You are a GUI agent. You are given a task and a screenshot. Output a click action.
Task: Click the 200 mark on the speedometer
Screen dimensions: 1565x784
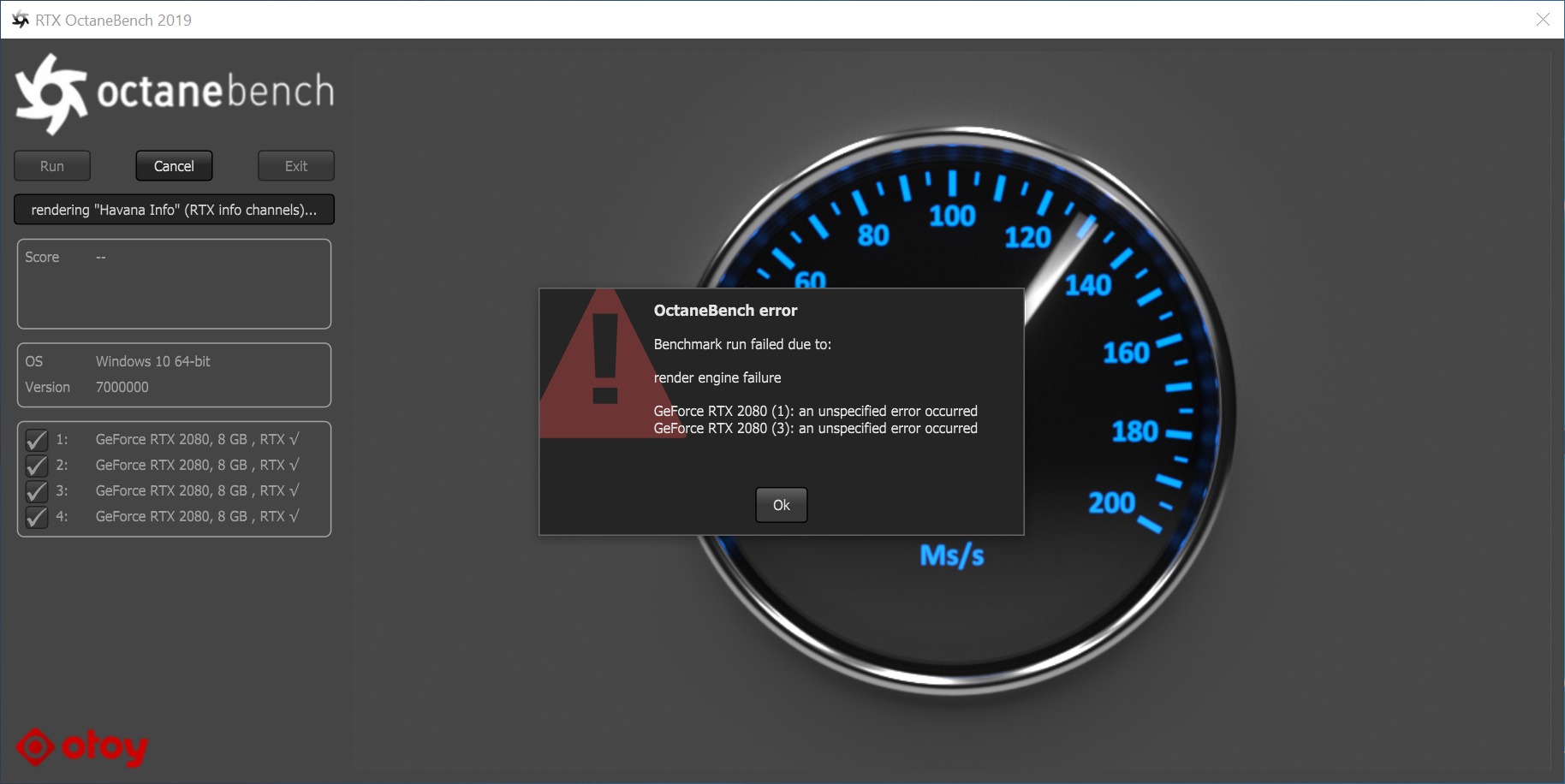click(1111, 502)
